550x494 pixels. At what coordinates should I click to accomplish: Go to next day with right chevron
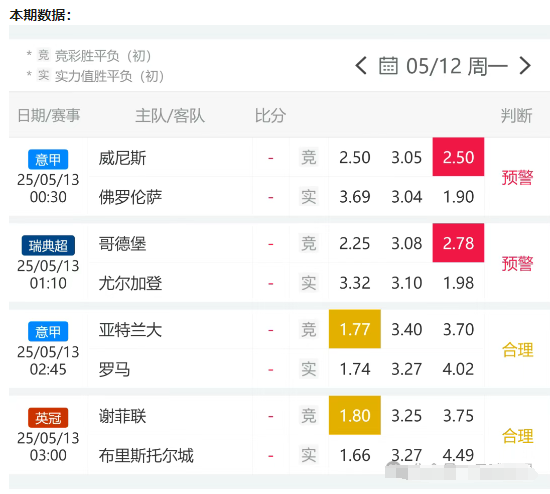click(x=525, y=65)
